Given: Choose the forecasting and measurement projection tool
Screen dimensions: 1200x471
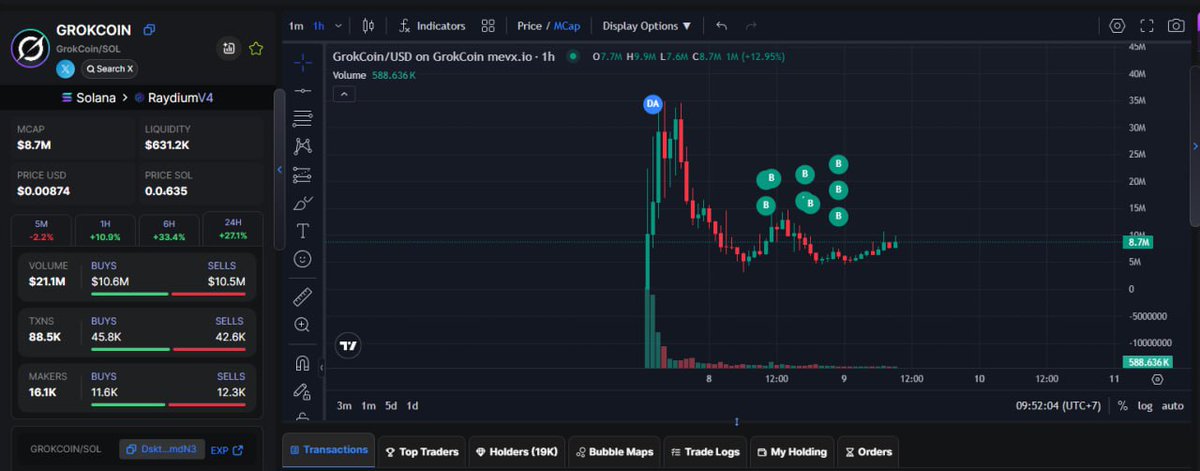Looking at the screenshot, I should click(303, 175).
